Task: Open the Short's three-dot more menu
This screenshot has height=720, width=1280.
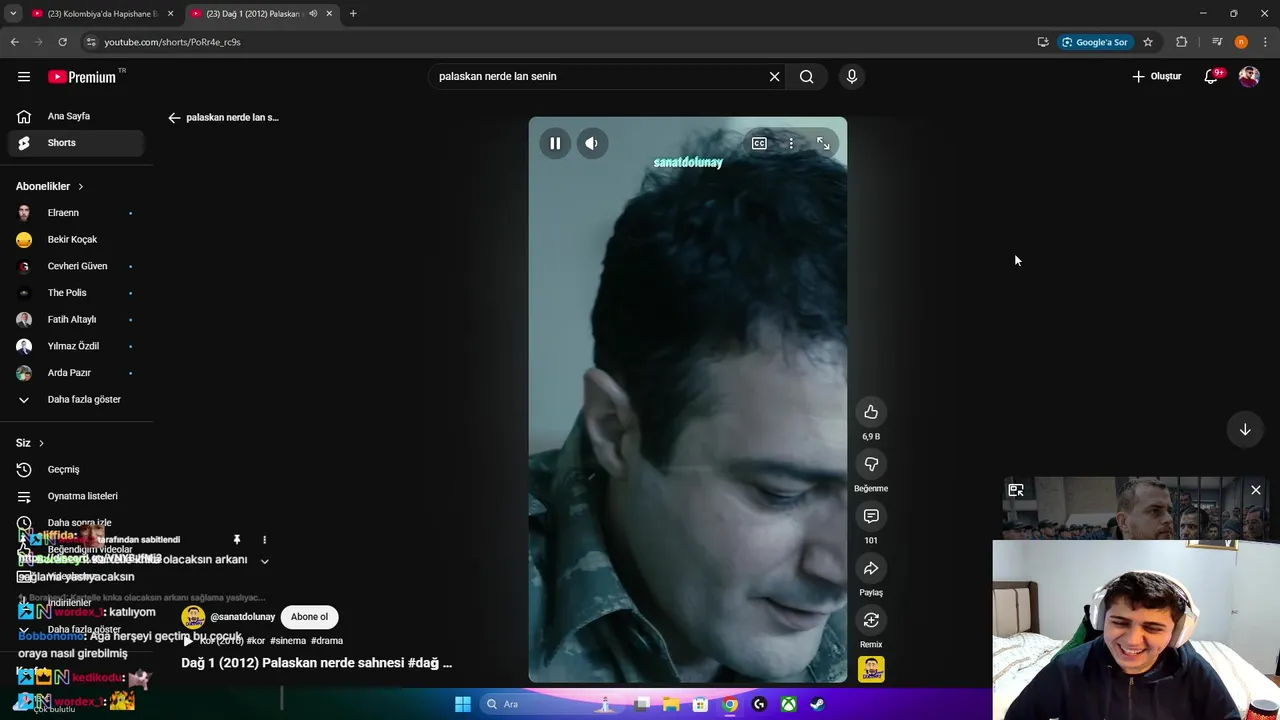Action: 791,143
